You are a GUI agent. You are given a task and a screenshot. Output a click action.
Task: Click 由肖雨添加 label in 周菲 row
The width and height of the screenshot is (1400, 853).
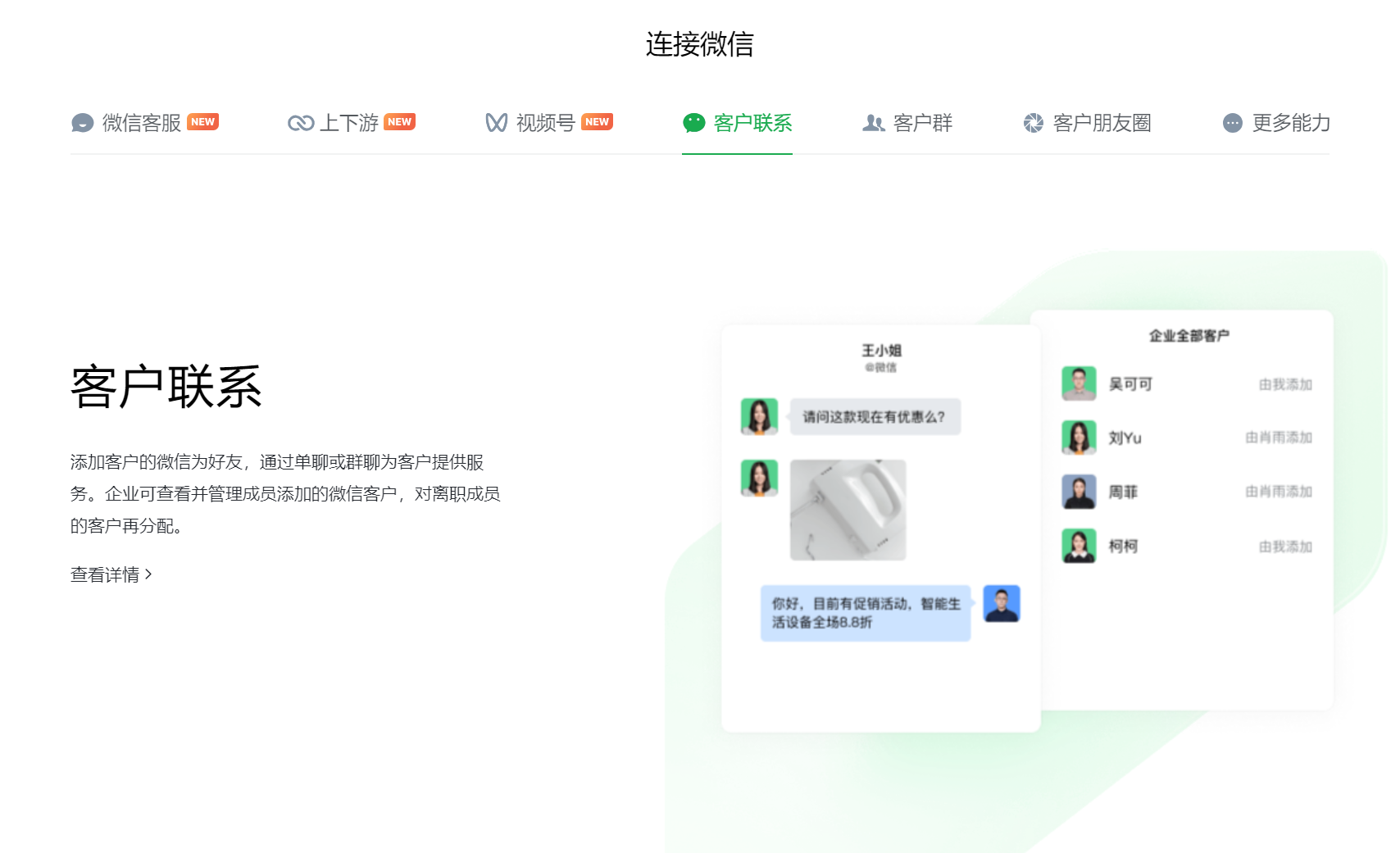[1279, 492]
